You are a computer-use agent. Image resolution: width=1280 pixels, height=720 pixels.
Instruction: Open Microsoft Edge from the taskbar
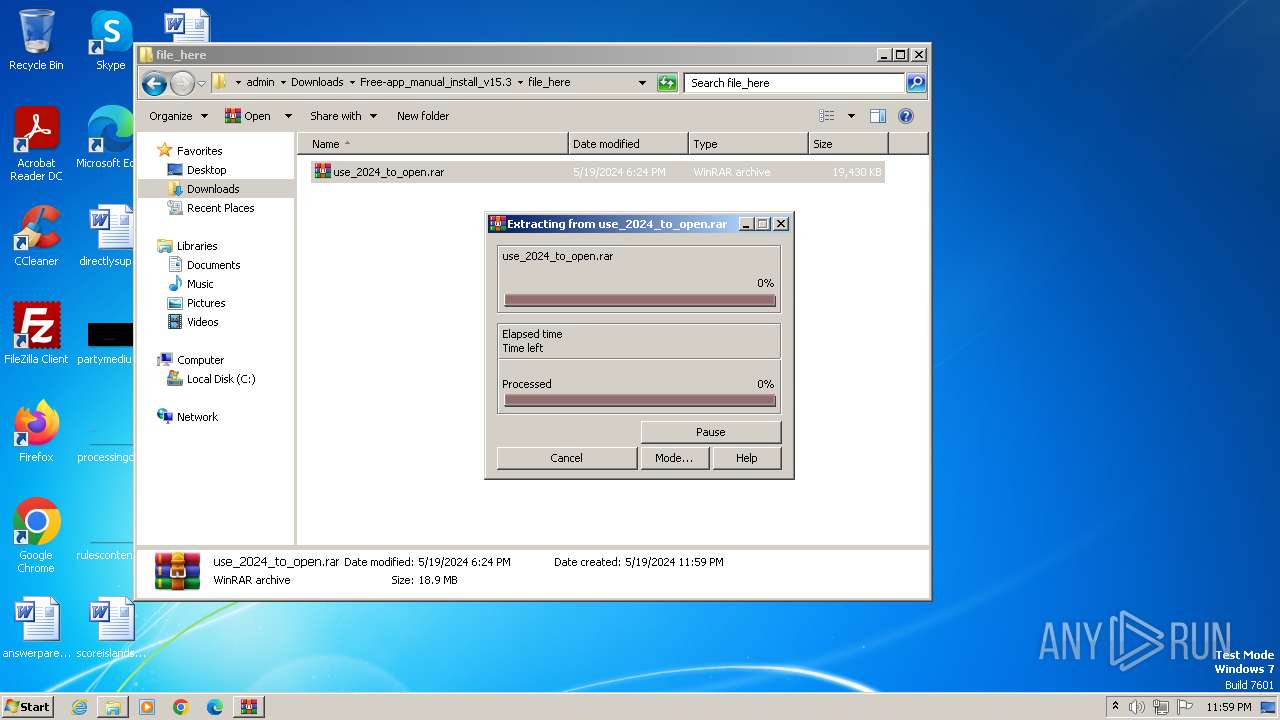tap(215, 707)
